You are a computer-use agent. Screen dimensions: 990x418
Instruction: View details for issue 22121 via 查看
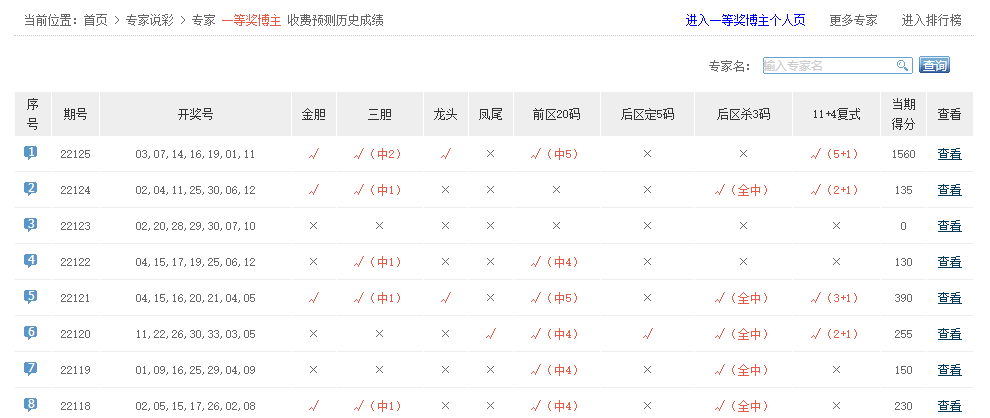[x=949, y=298]
